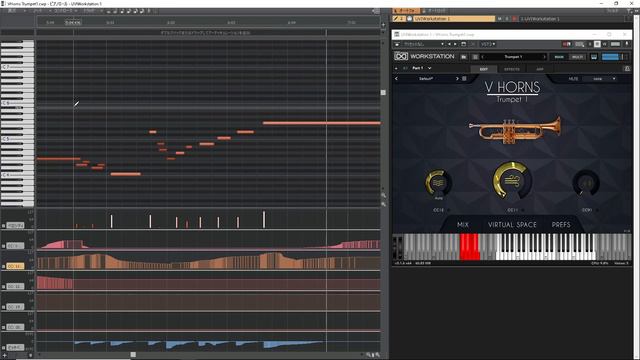Click the vertical scrollbar thumb in piano roll
The height and width of the screenshot is (360, 640).
[383, 93]
